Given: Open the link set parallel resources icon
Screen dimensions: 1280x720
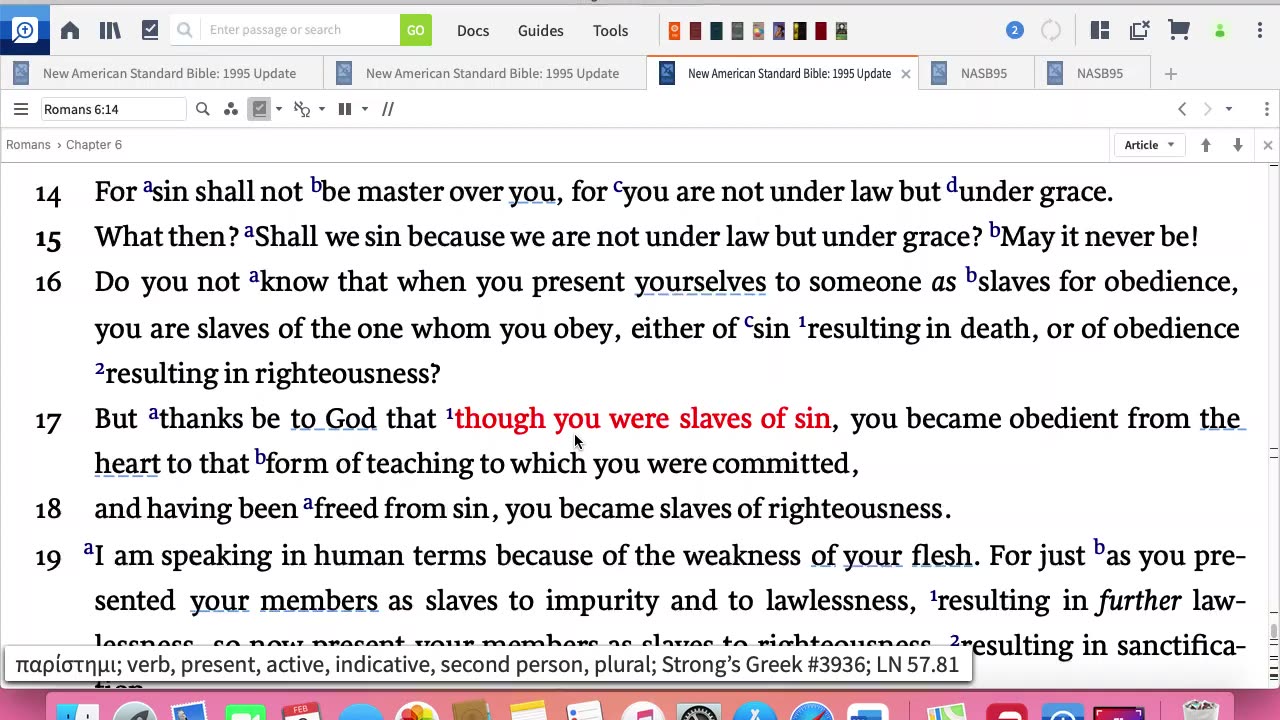Looking at the screenshot, I should tap(301, 109).
